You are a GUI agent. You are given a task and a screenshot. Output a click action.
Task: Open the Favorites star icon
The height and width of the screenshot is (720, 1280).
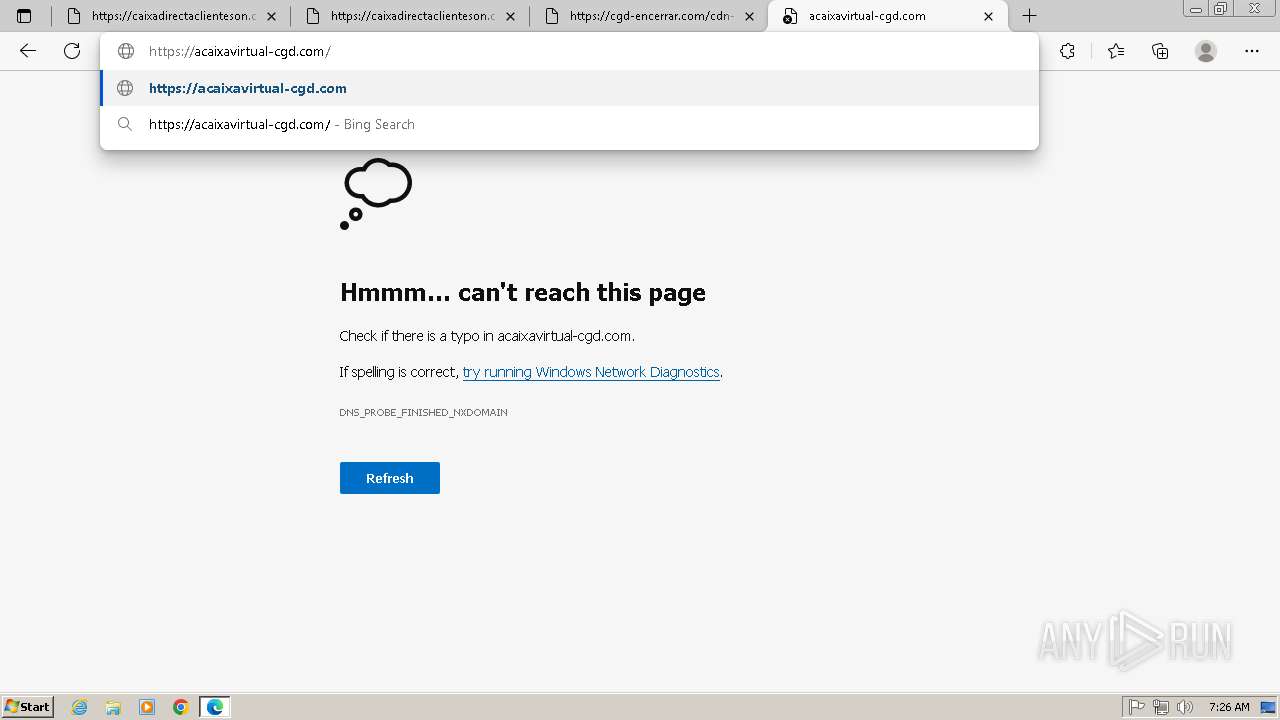(1116, 51)
